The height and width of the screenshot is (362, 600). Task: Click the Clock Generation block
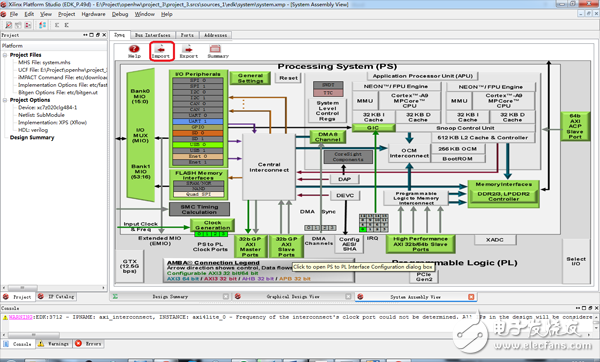[212, 225]
